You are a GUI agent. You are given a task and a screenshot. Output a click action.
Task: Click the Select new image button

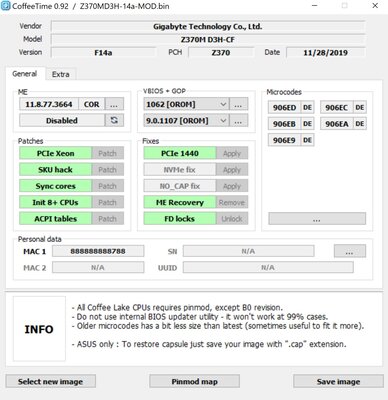click(51, 381)
